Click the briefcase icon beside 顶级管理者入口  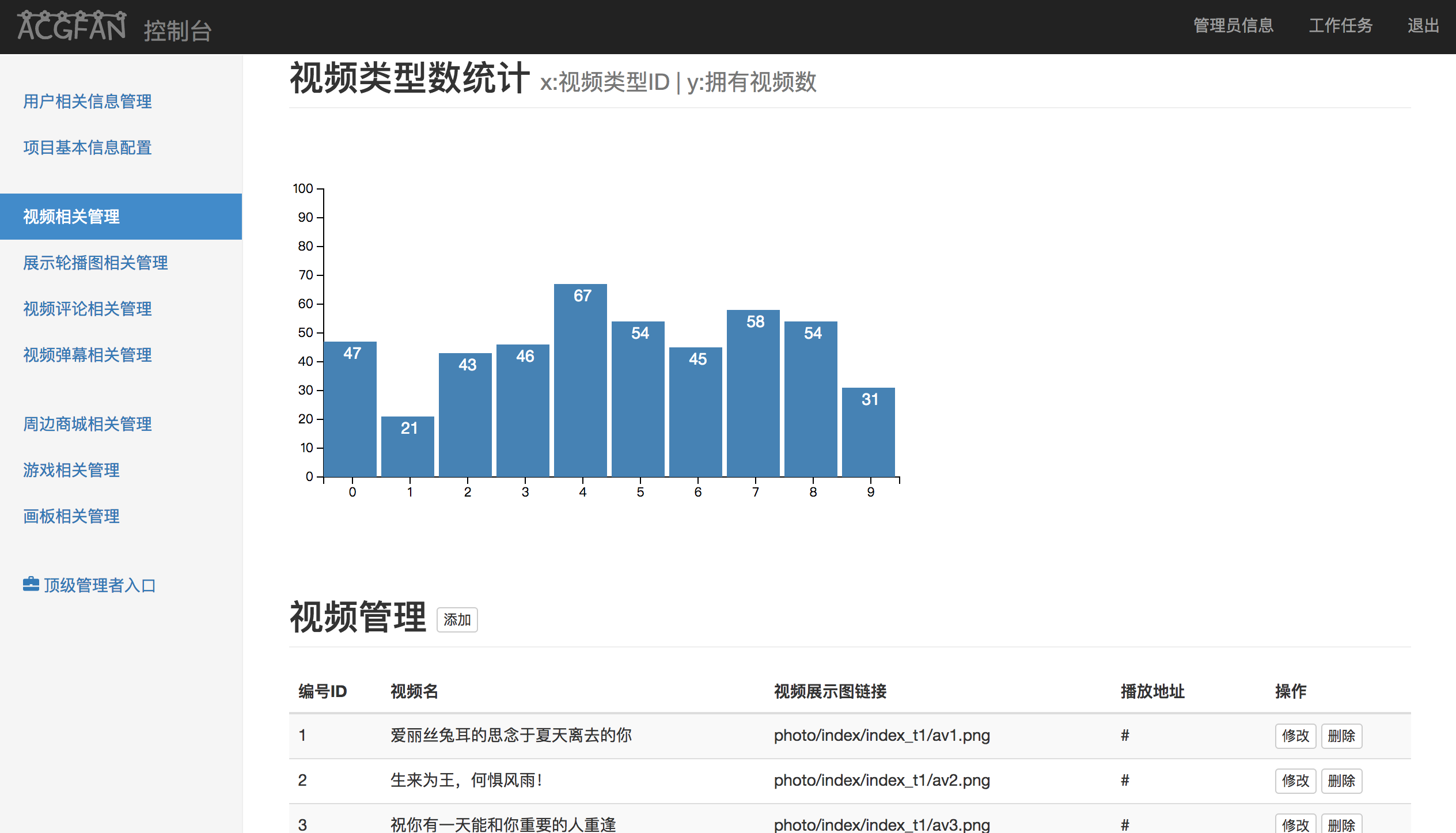(31, 584)
